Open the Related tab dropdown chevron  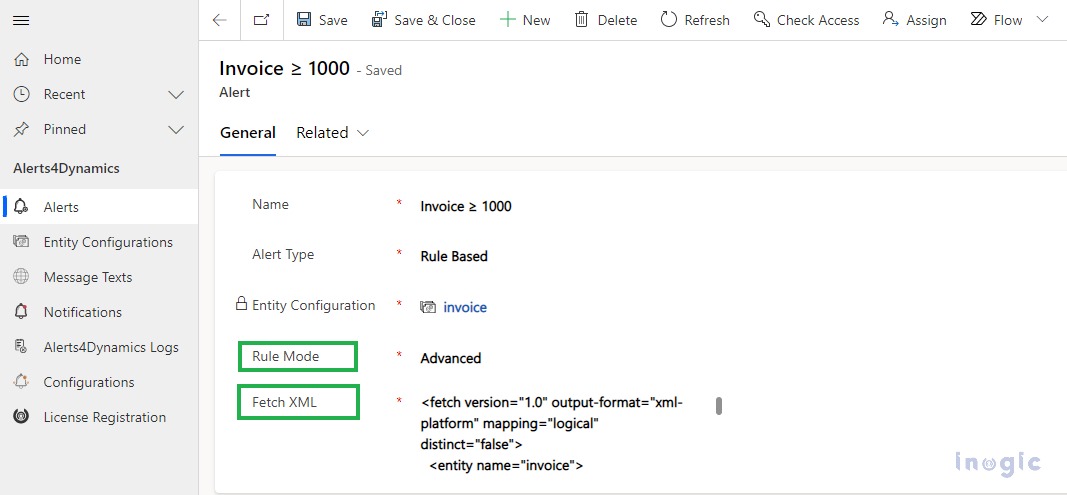point(363,133)
